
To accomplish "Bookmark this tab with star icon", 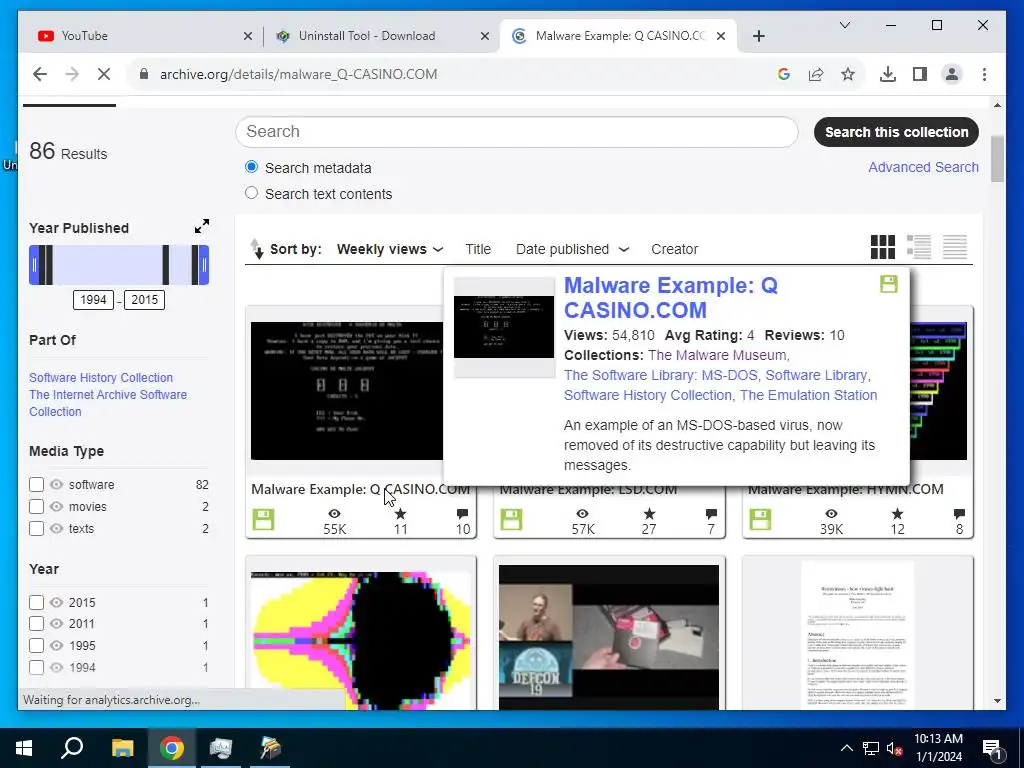I will click(x=848, y=74).
